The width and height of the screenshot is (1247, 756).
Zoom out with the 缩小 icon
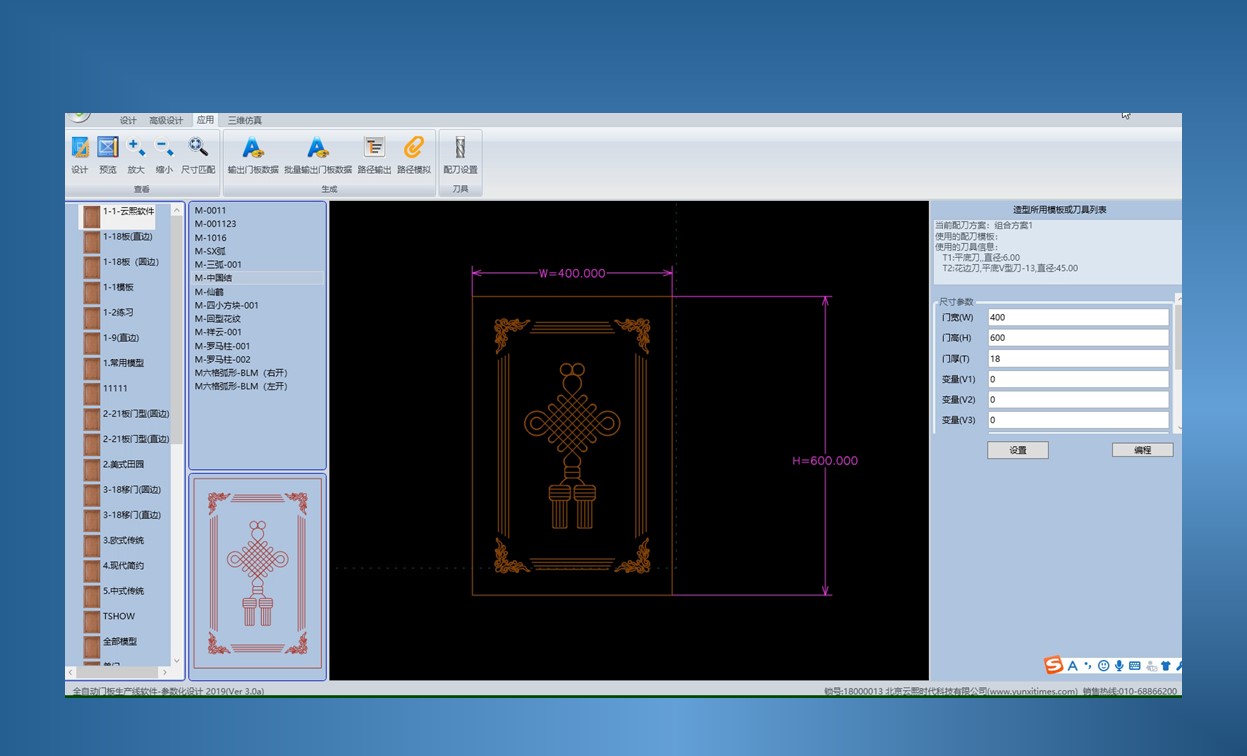[164, 148]
